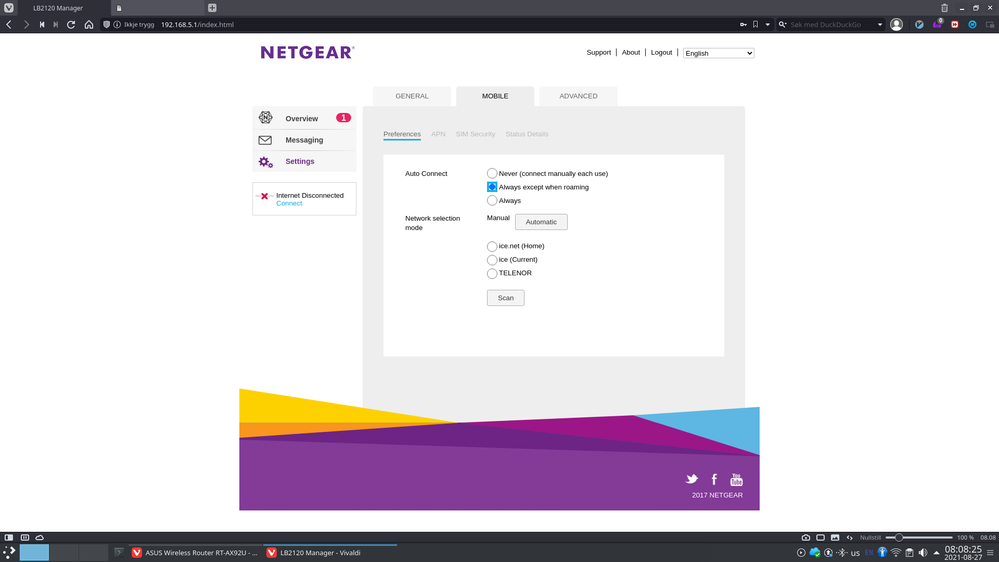Screen dimensions: 999x562
Task: Click the Settings gears icon in the sidebar
Action: 265,162
